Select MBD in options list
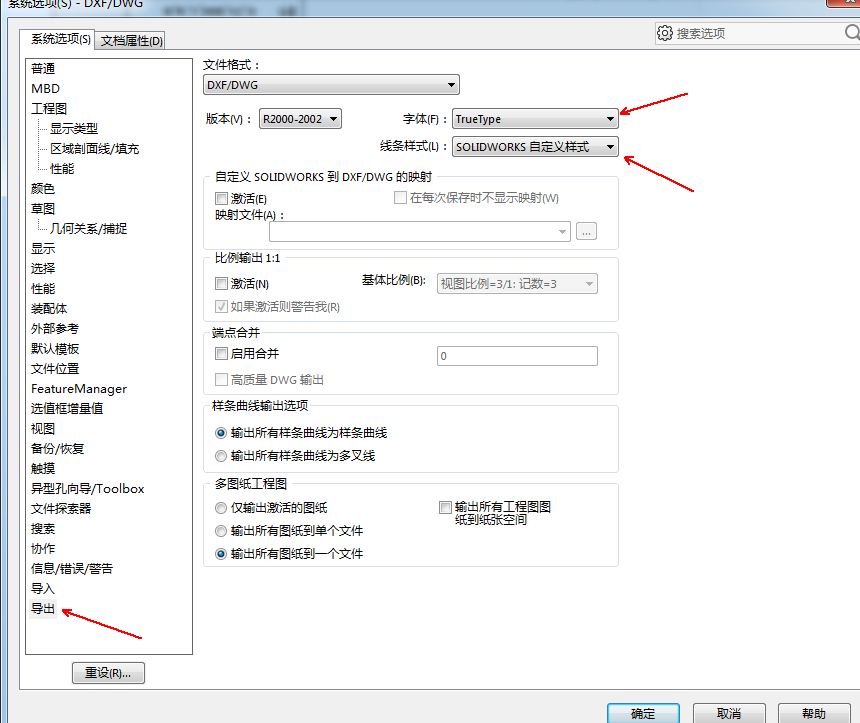This screenshot has width=860, height=723. point(46,88)
